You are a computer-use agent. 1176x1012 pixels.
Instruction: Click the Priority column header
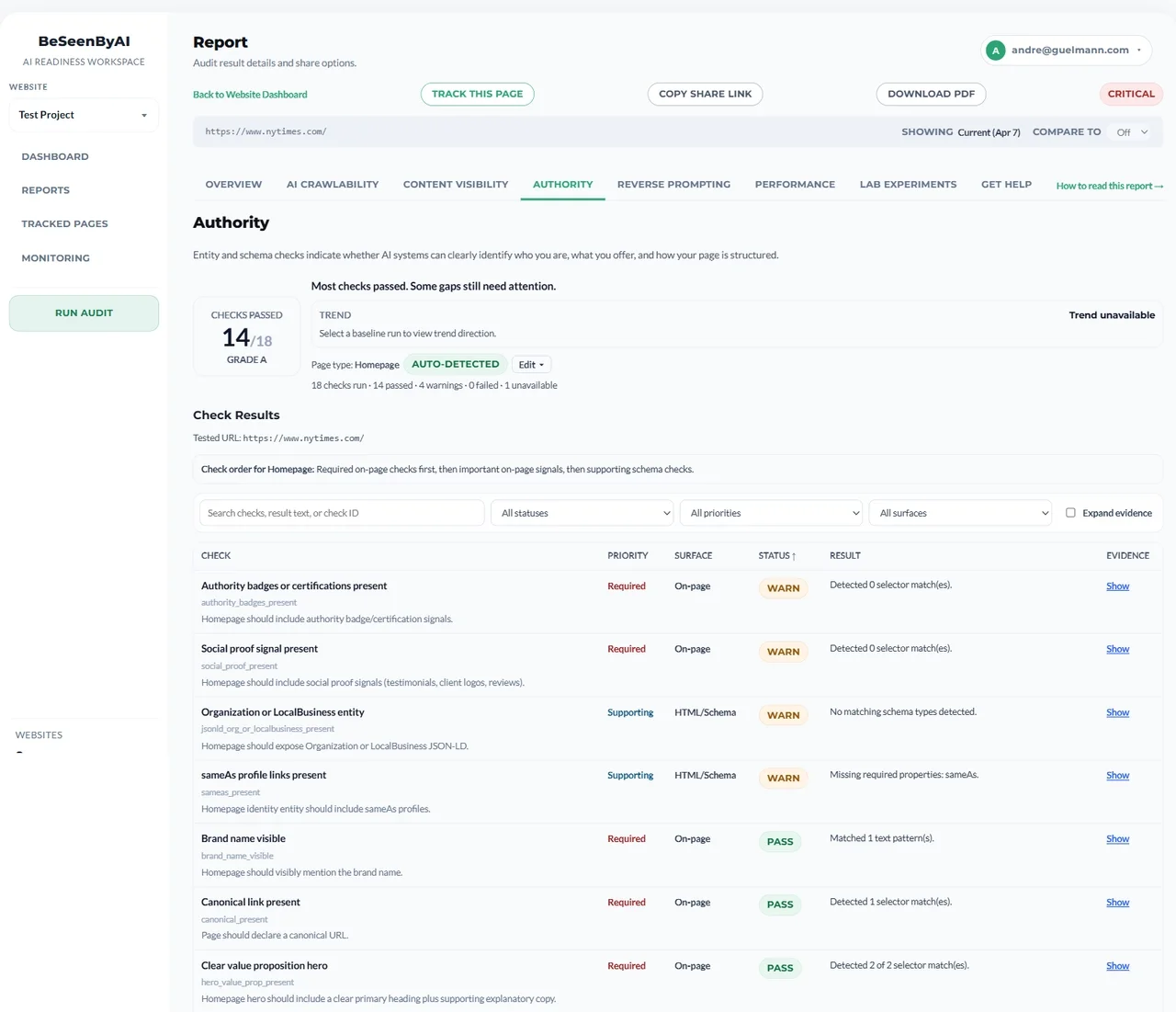(x=628, y=556)
